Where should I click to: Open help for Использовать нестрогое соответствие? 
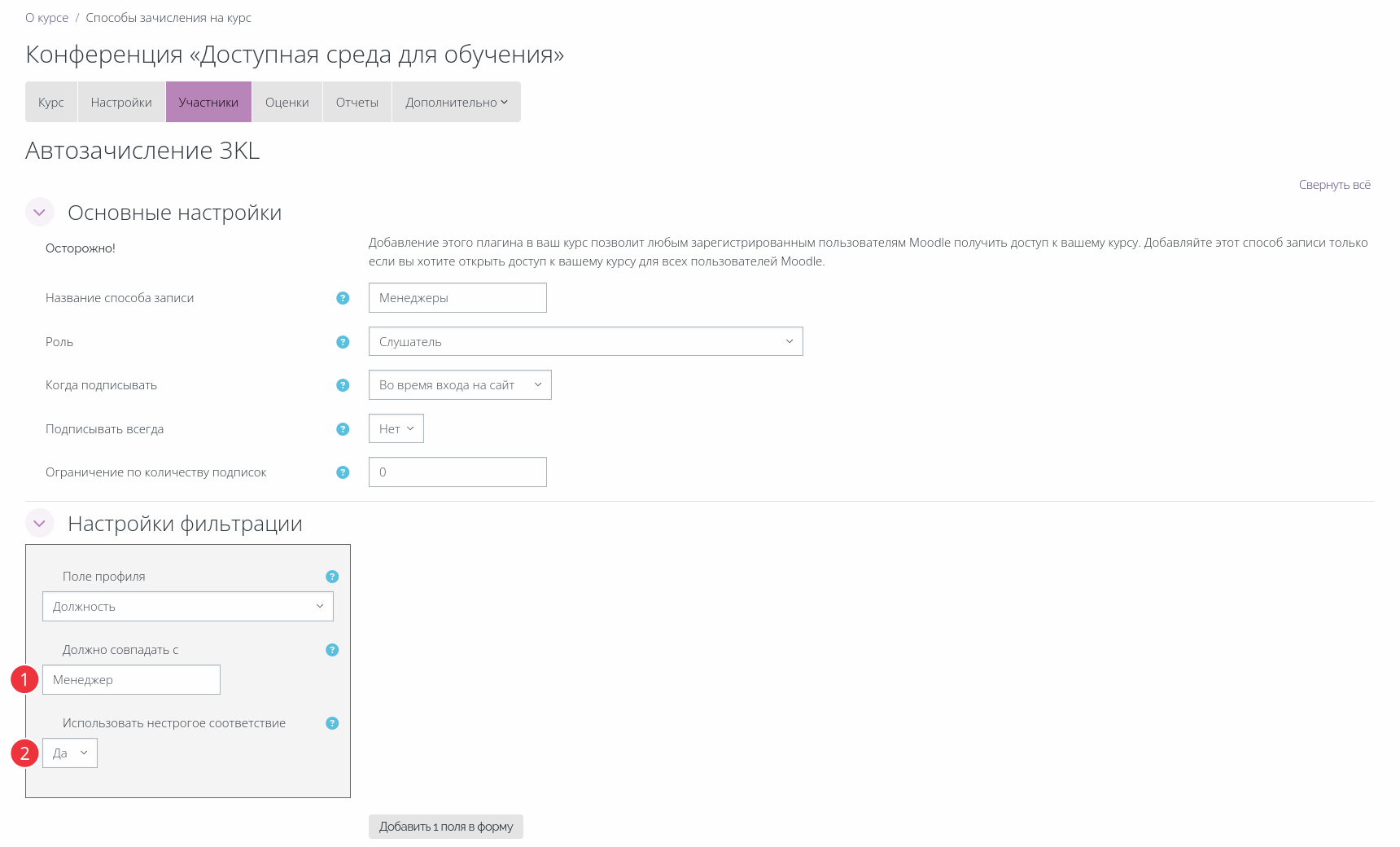tap(332, 723)
